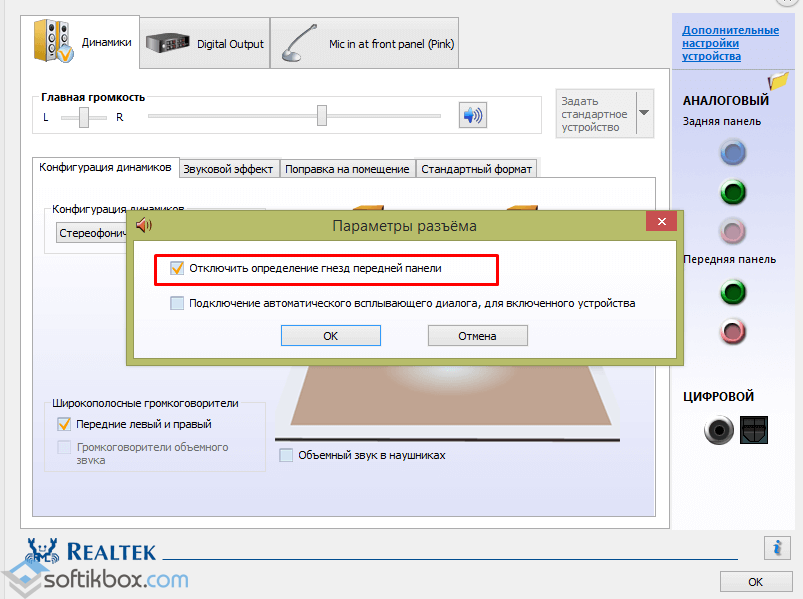Click the pink front panel jack

[734, 330]
